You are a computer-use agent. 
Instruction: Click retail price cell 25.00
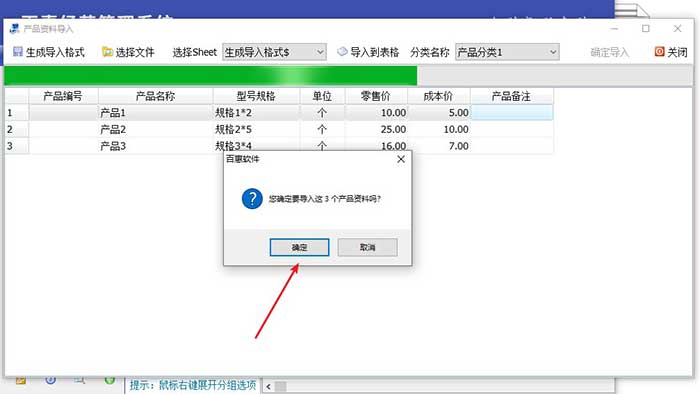[376, 129]
